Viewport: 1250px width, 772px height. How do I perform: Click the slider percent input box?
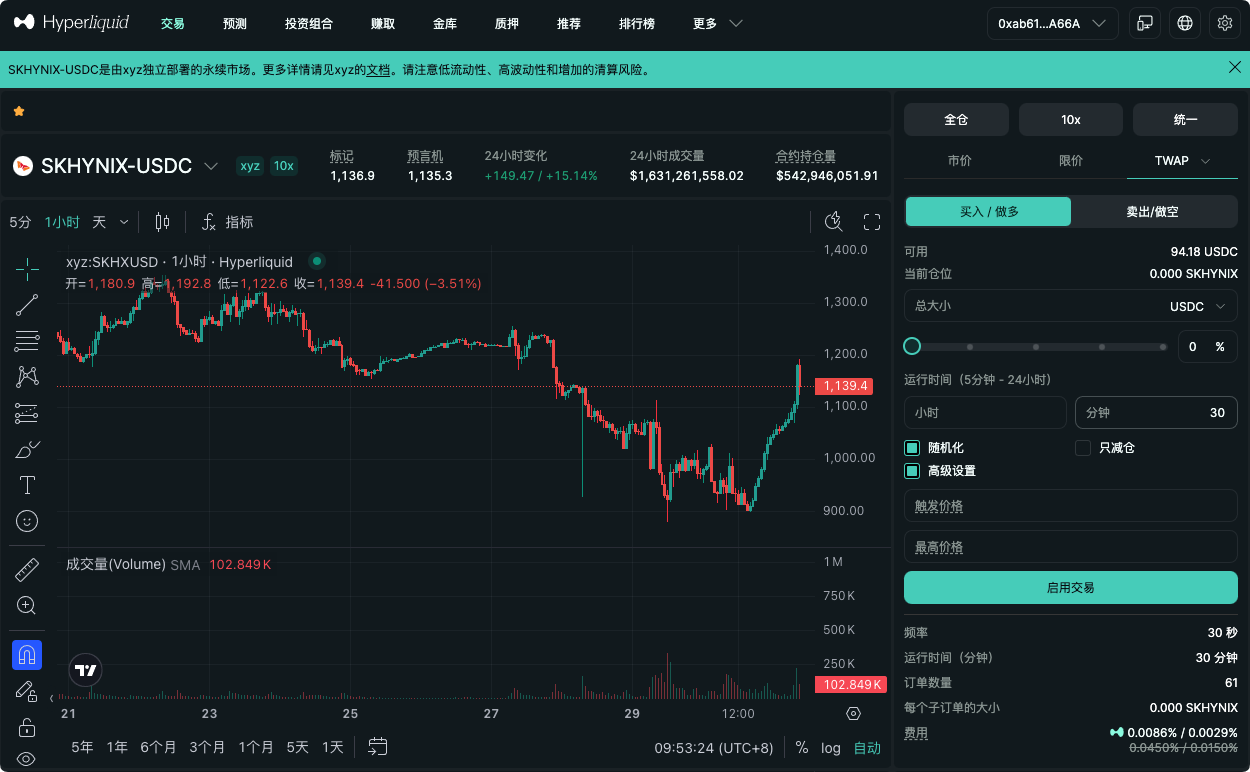1207,346
